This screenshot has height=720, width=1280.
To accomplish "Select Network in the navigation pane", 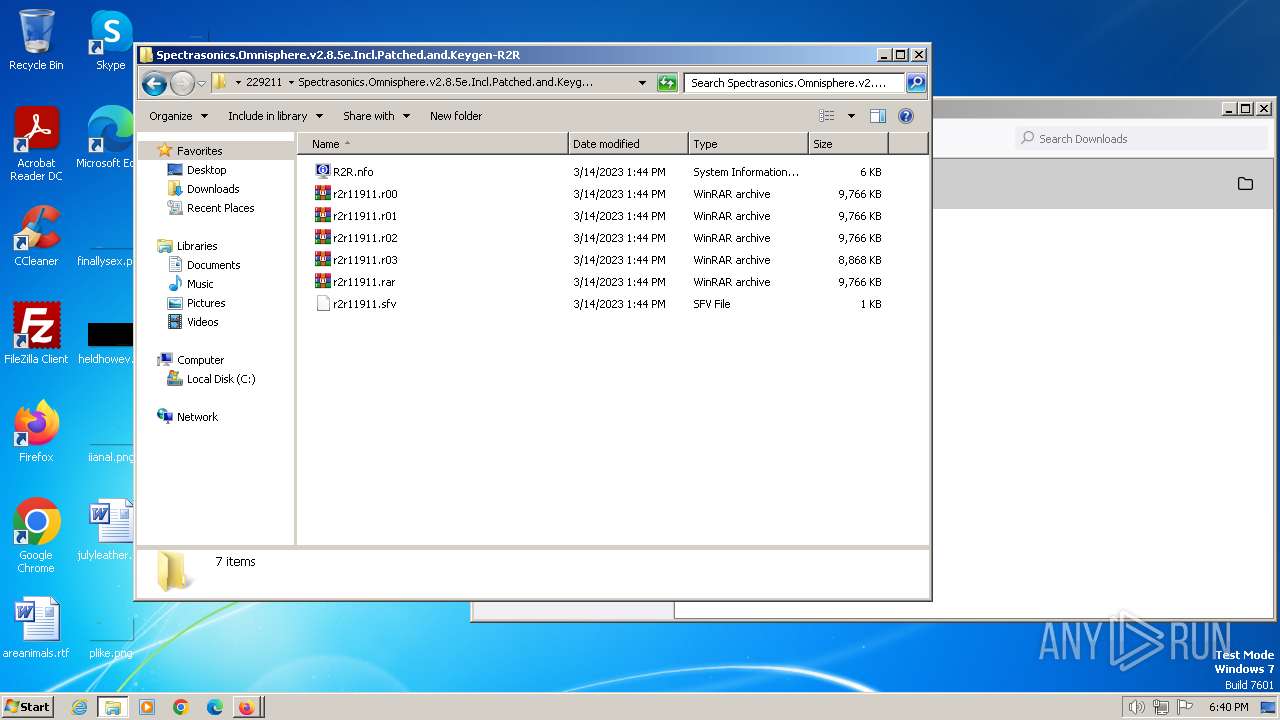I will (x=197, y=417).
